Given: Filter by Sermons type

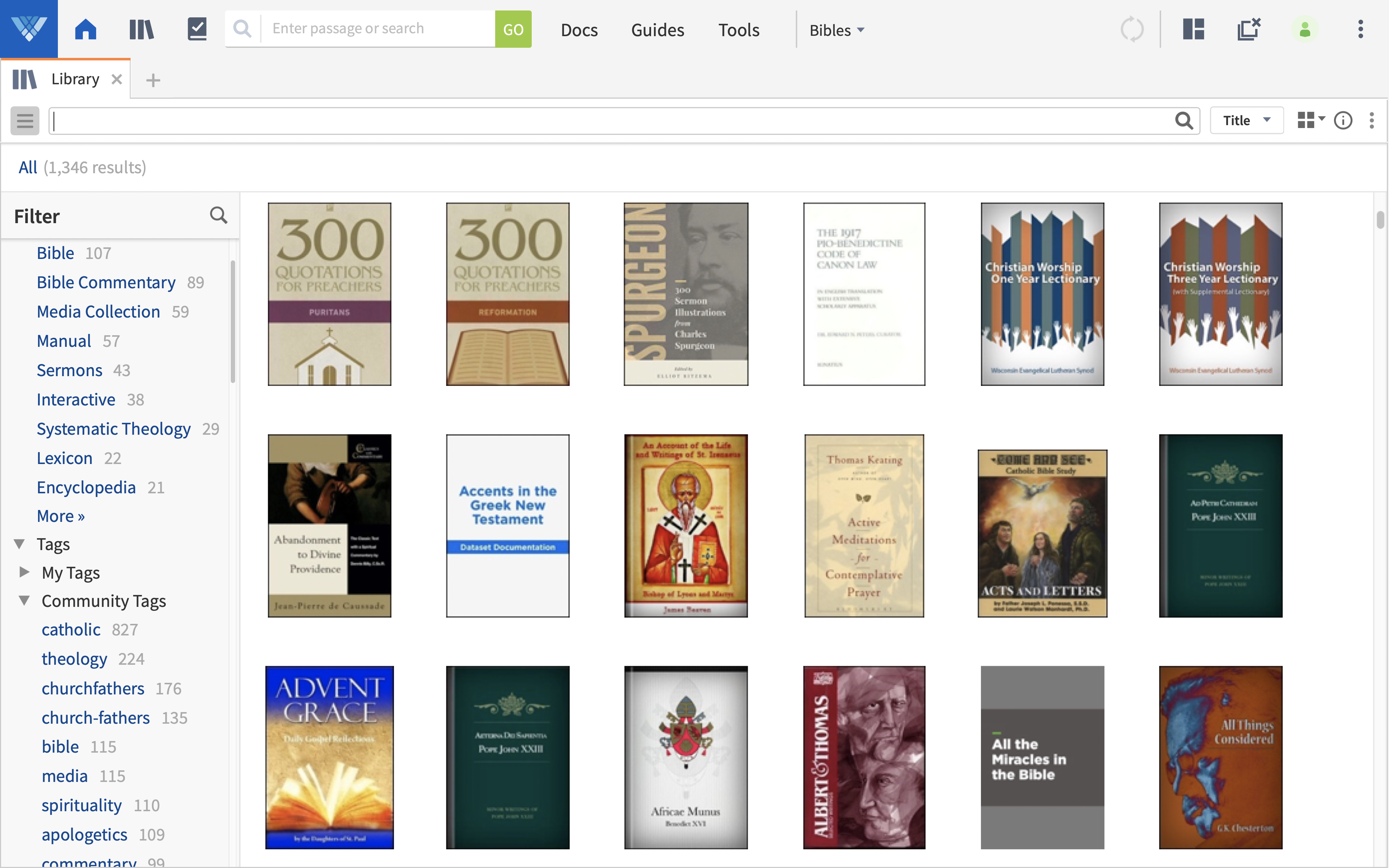Looking at the screenshot, I should coord(69,370).
